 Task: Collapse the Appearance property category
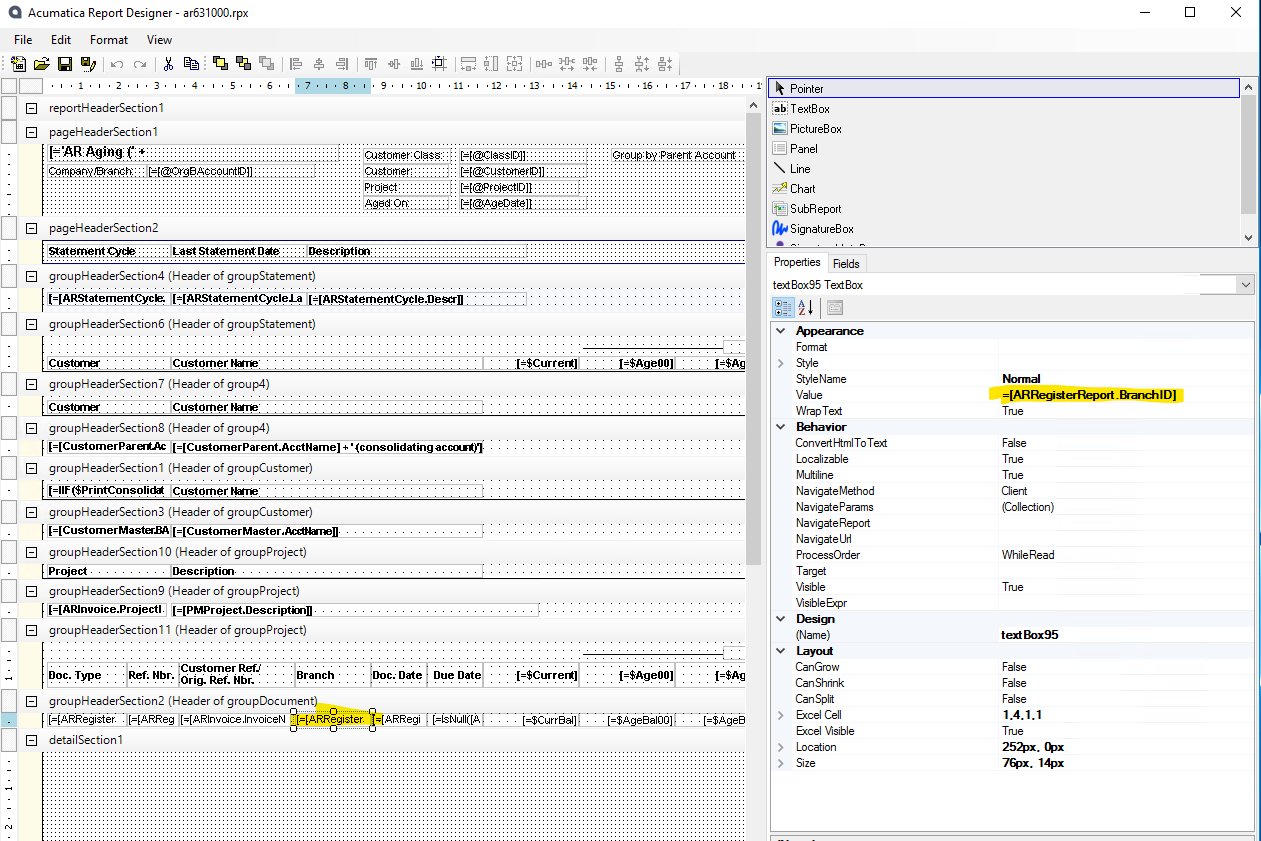point(781,330)
